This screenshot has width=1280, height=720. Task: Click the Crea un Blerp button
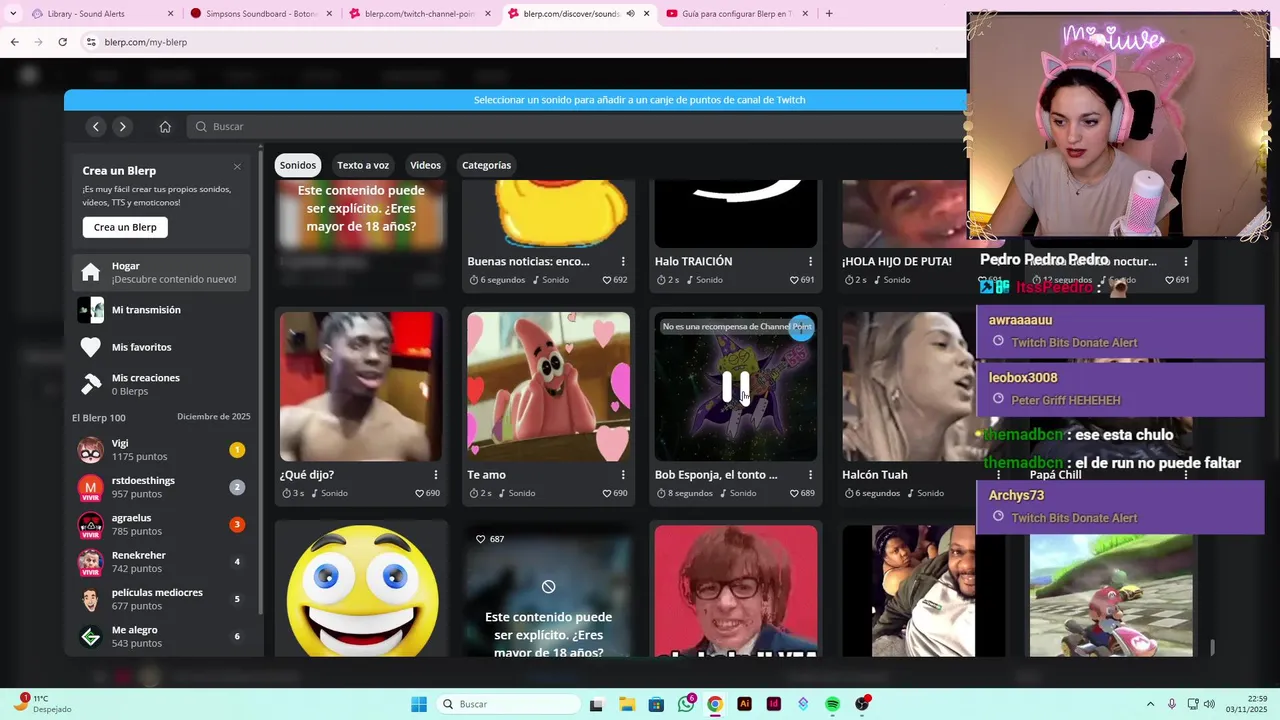click(x=125, y=227)
